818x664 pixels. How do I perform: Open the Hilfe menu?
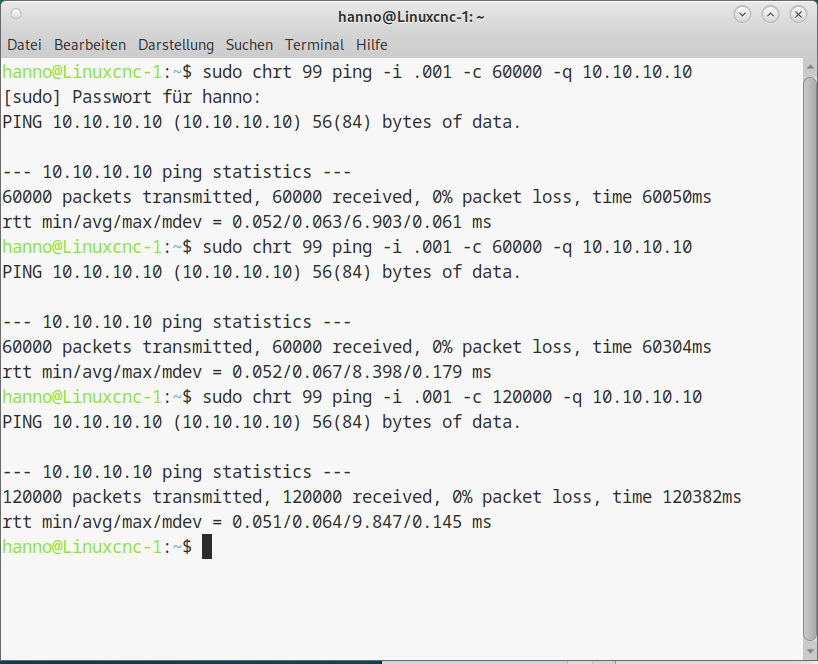point(371,45)
